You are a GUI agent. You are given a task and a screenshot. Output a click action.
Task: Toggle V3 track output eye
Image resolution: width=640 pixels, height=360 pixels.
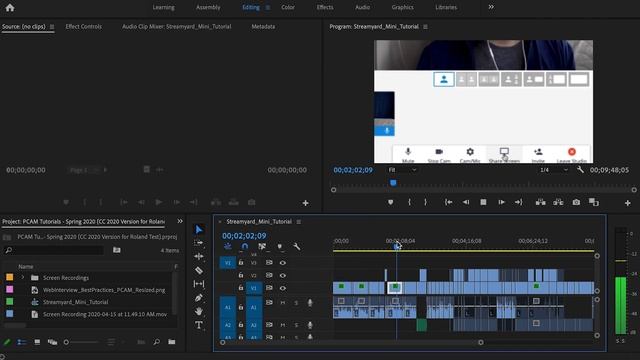click(x=282, y=263)
